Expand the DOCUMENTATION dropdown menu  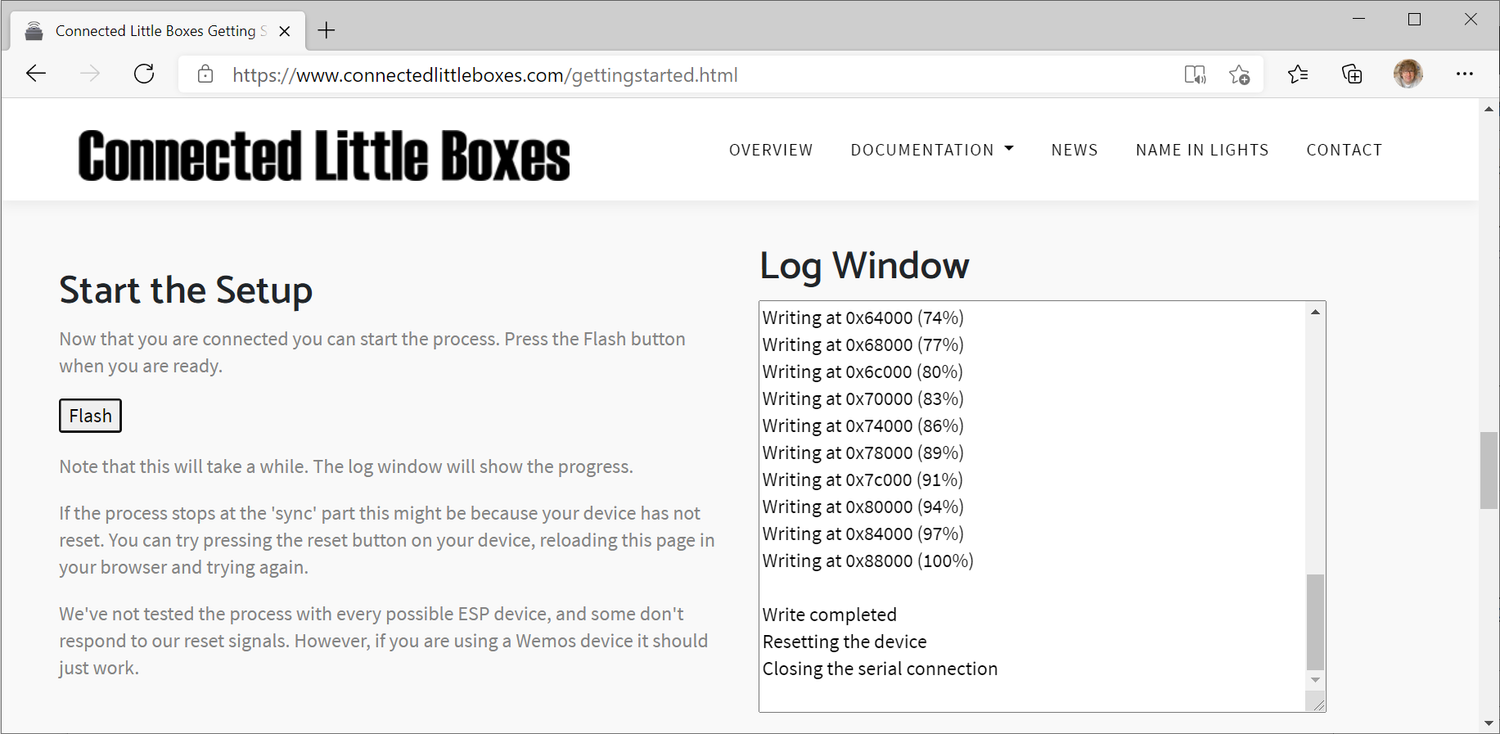[931, 149]
